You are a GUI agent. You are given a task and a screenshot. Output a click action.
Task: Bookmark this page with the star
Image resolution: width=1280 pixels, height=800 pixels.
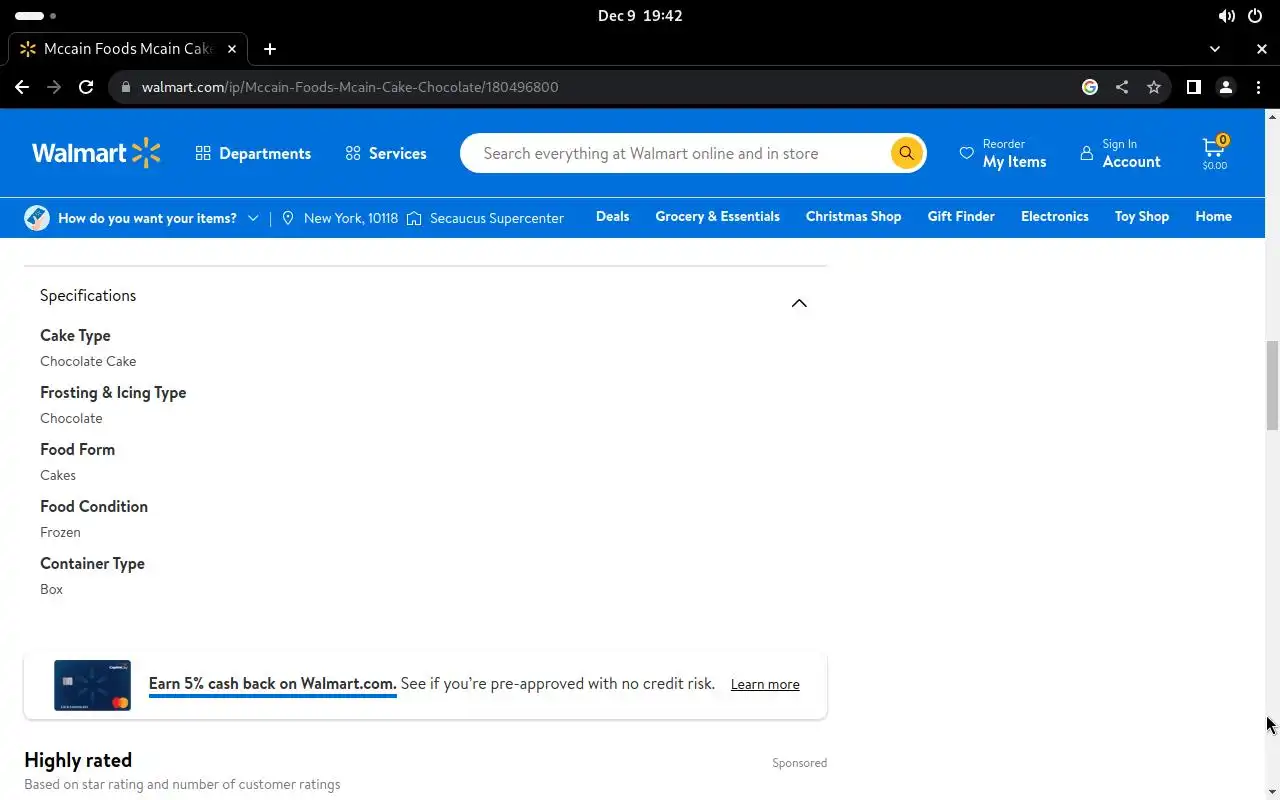1154,87
